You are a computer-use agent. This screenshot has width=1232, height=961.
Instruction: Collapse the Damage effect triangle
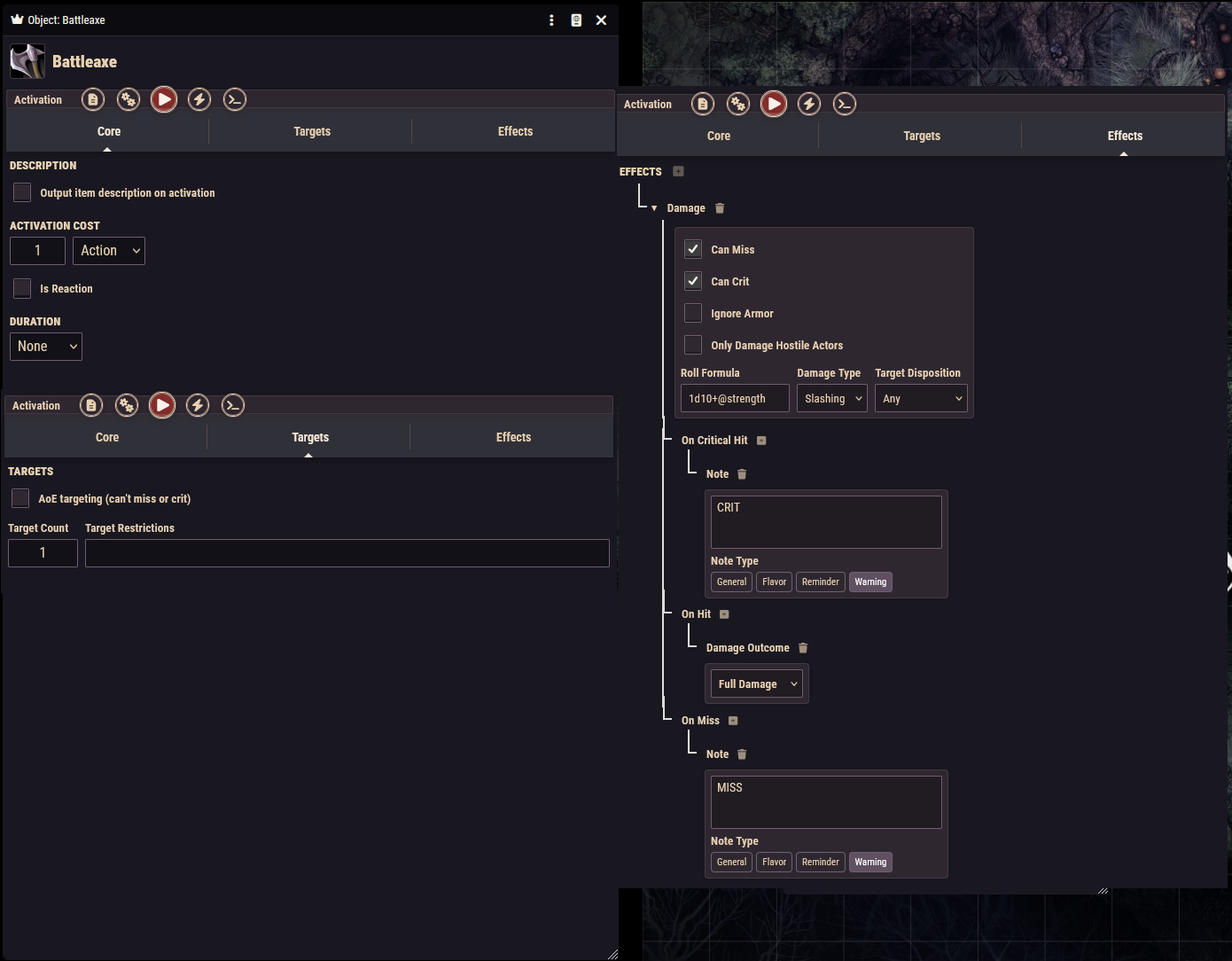[x=654, y=208]
